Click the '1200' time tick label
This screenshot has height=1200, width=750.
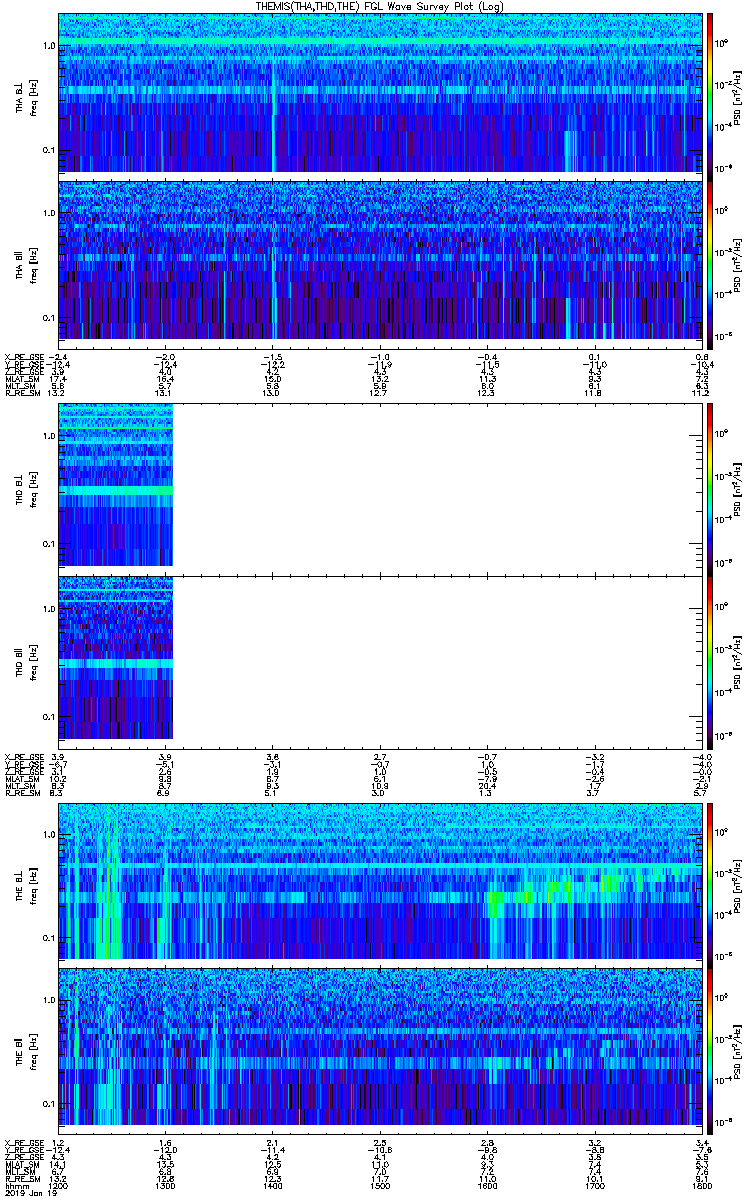point(58,1186)
